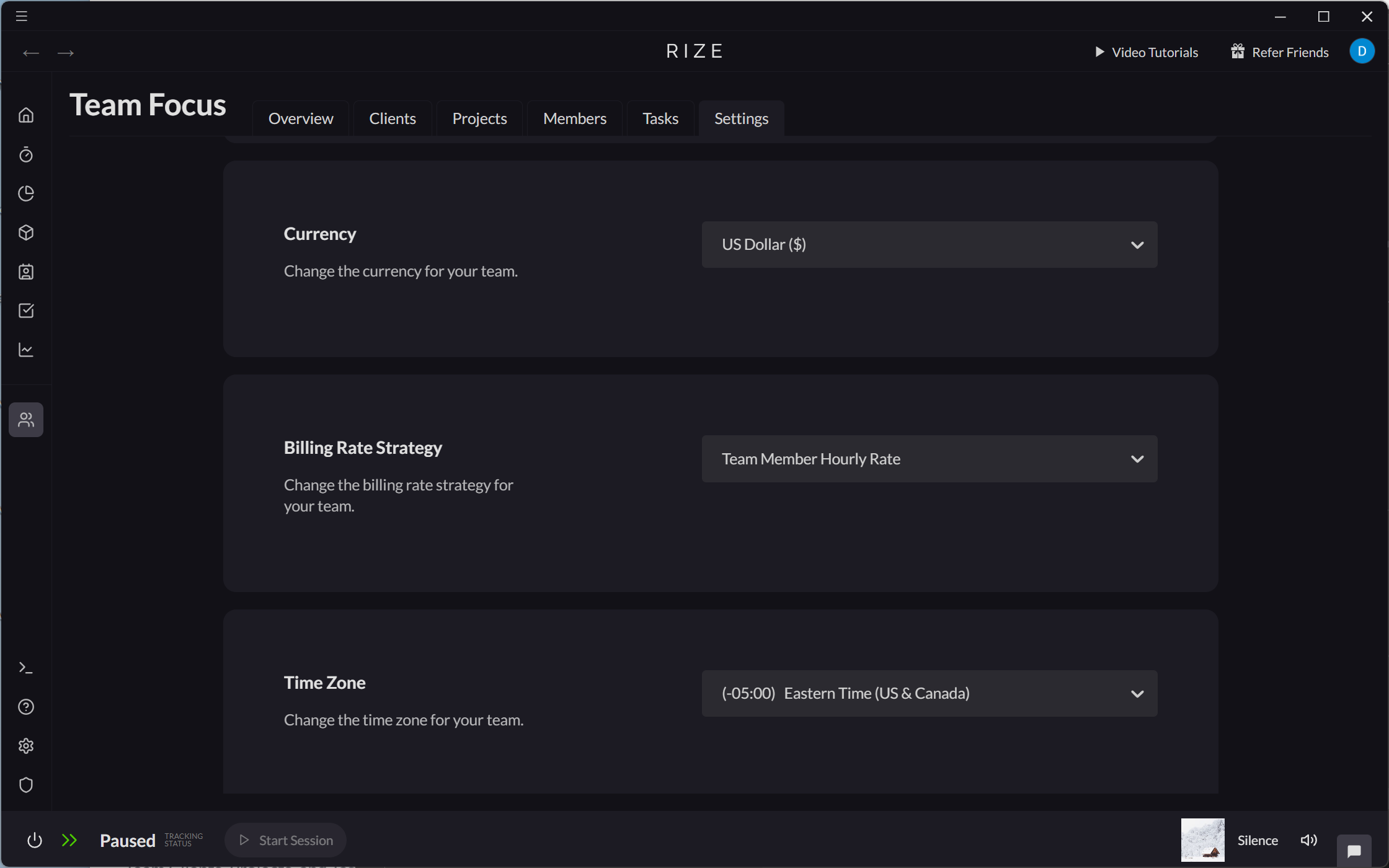Switch to the Clients tab

393,118
